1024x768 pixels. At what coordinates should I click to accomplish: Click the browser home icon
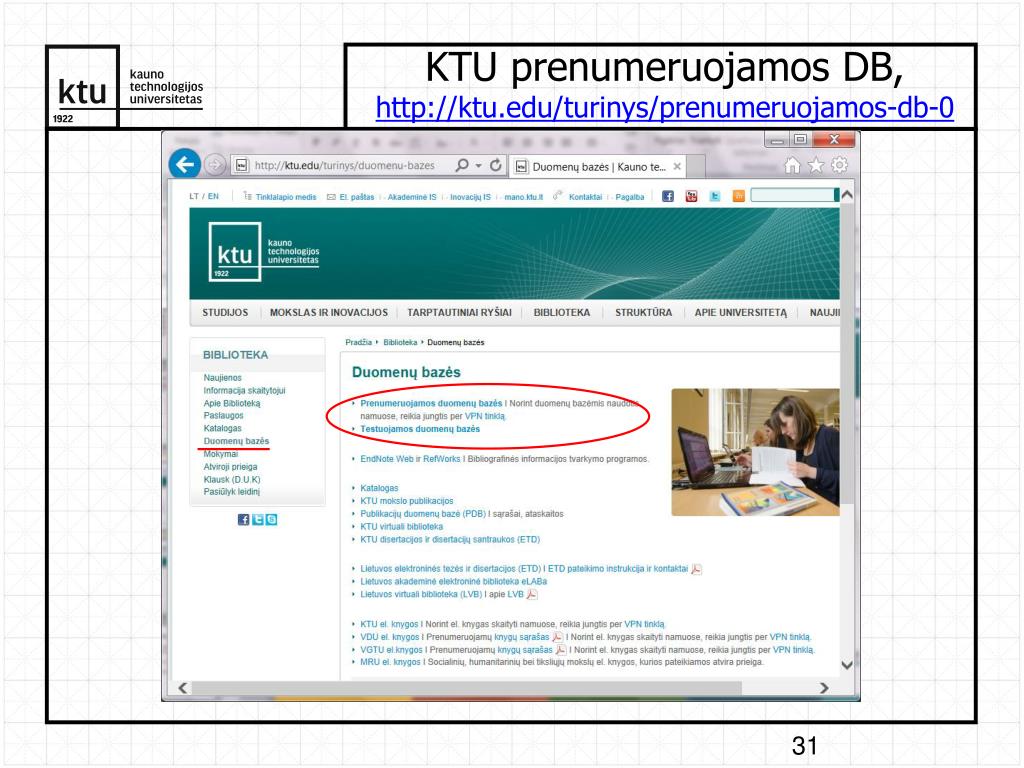[x=792, y=165]
